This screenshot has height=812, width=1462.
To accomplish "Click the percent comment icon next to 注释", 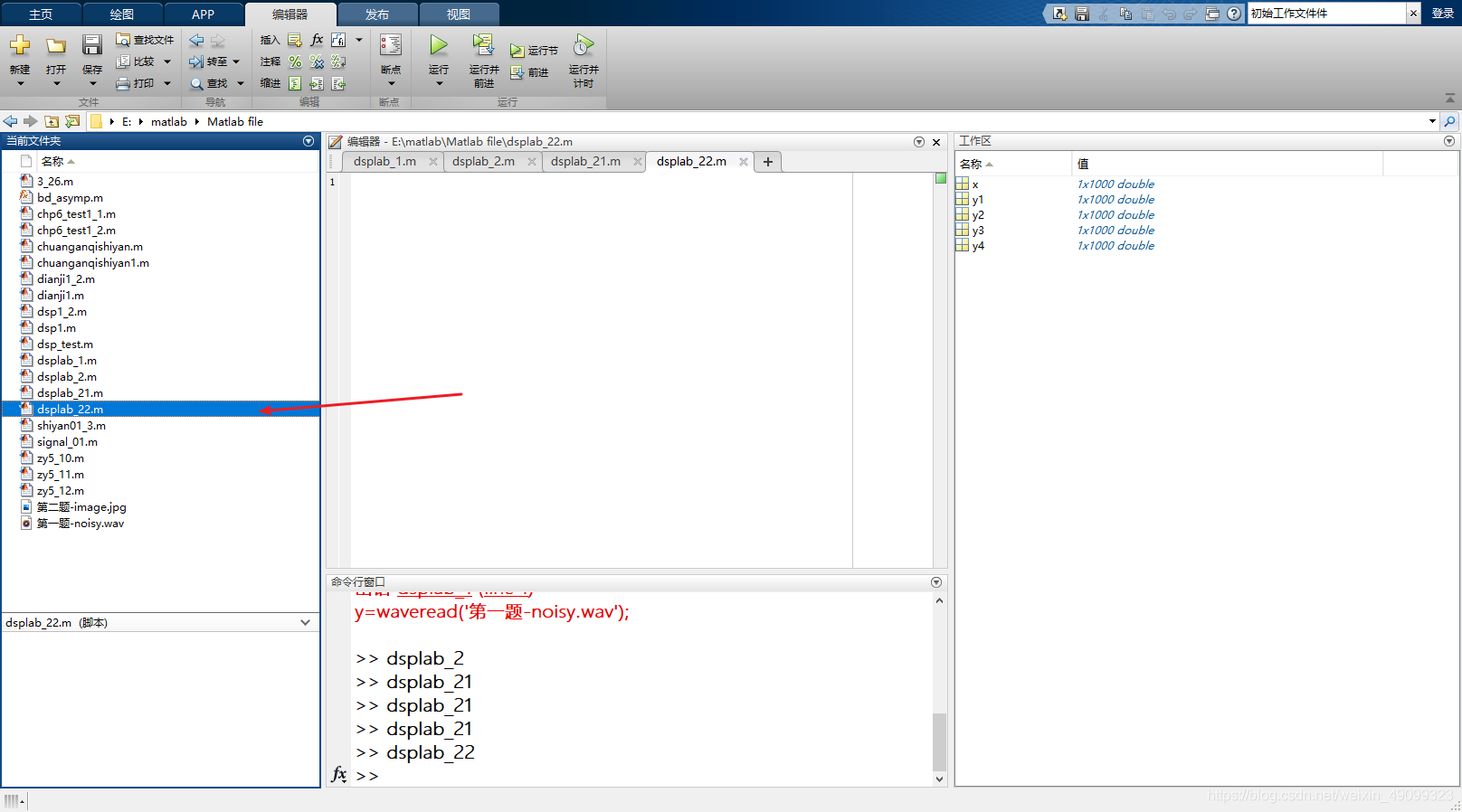I will click(295, 61).
